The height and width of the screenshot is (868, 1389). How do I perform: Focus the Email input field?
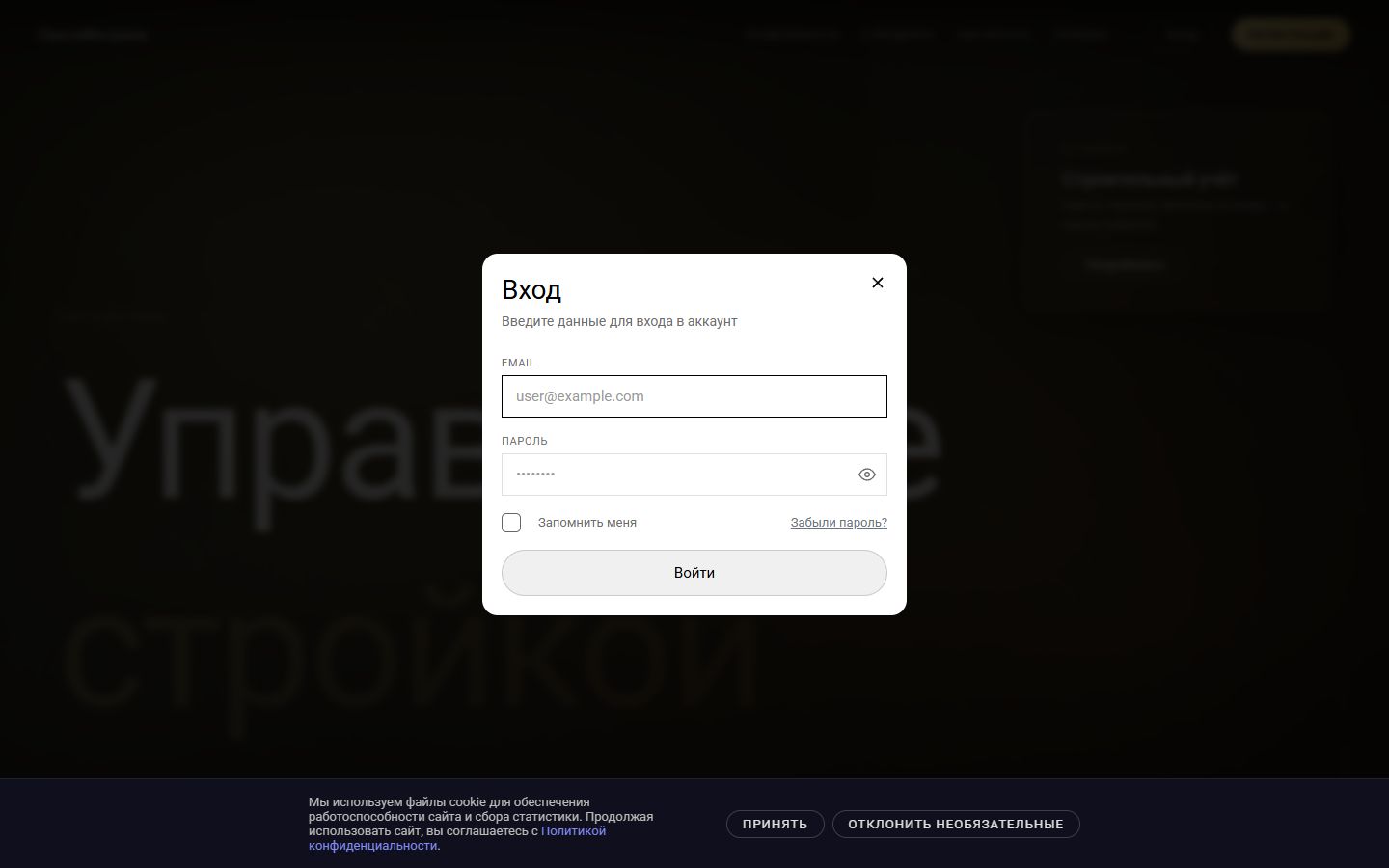click(x=694, y=396)
